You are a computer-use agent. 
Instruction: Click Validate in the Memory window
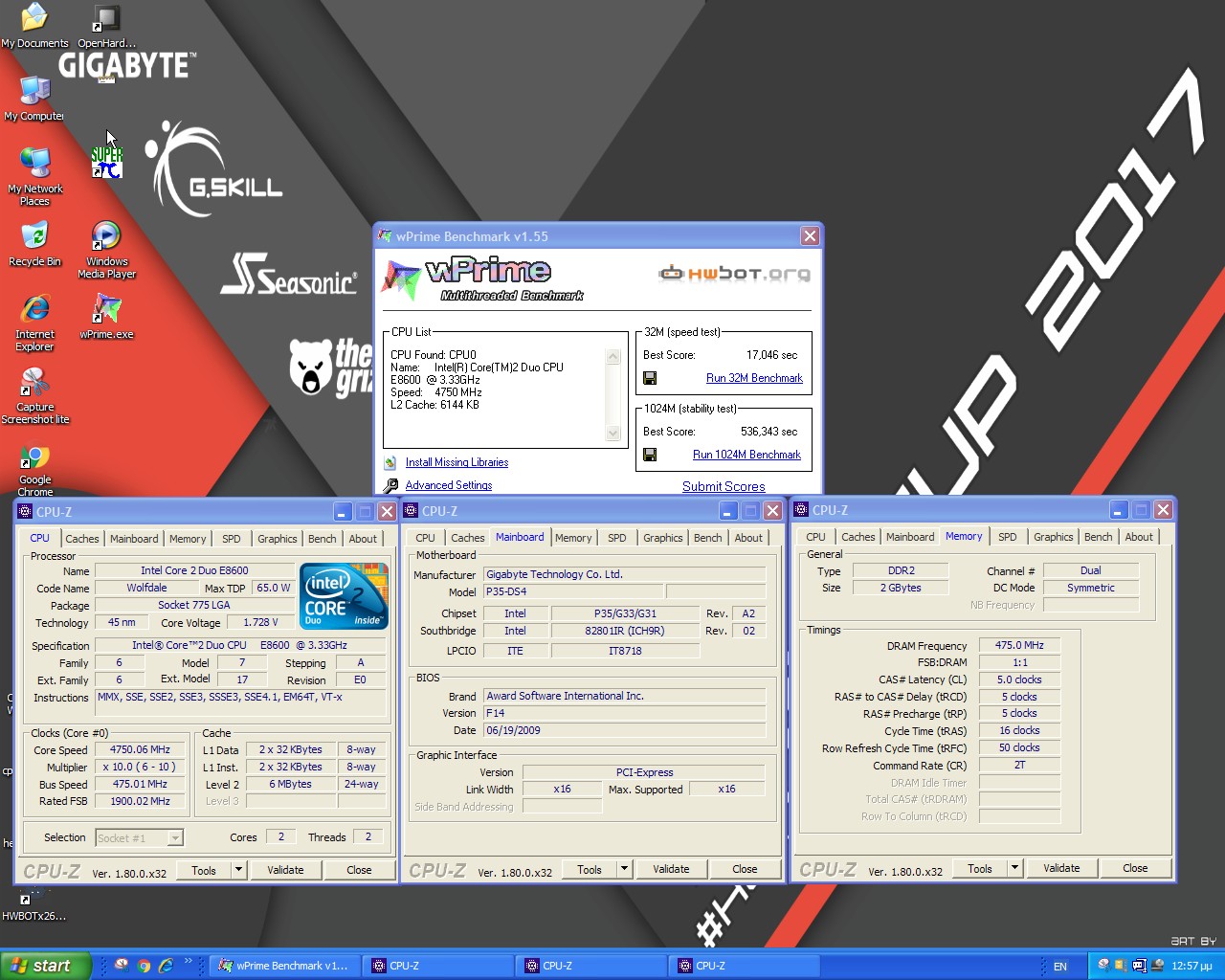(x=1061, y=868)
